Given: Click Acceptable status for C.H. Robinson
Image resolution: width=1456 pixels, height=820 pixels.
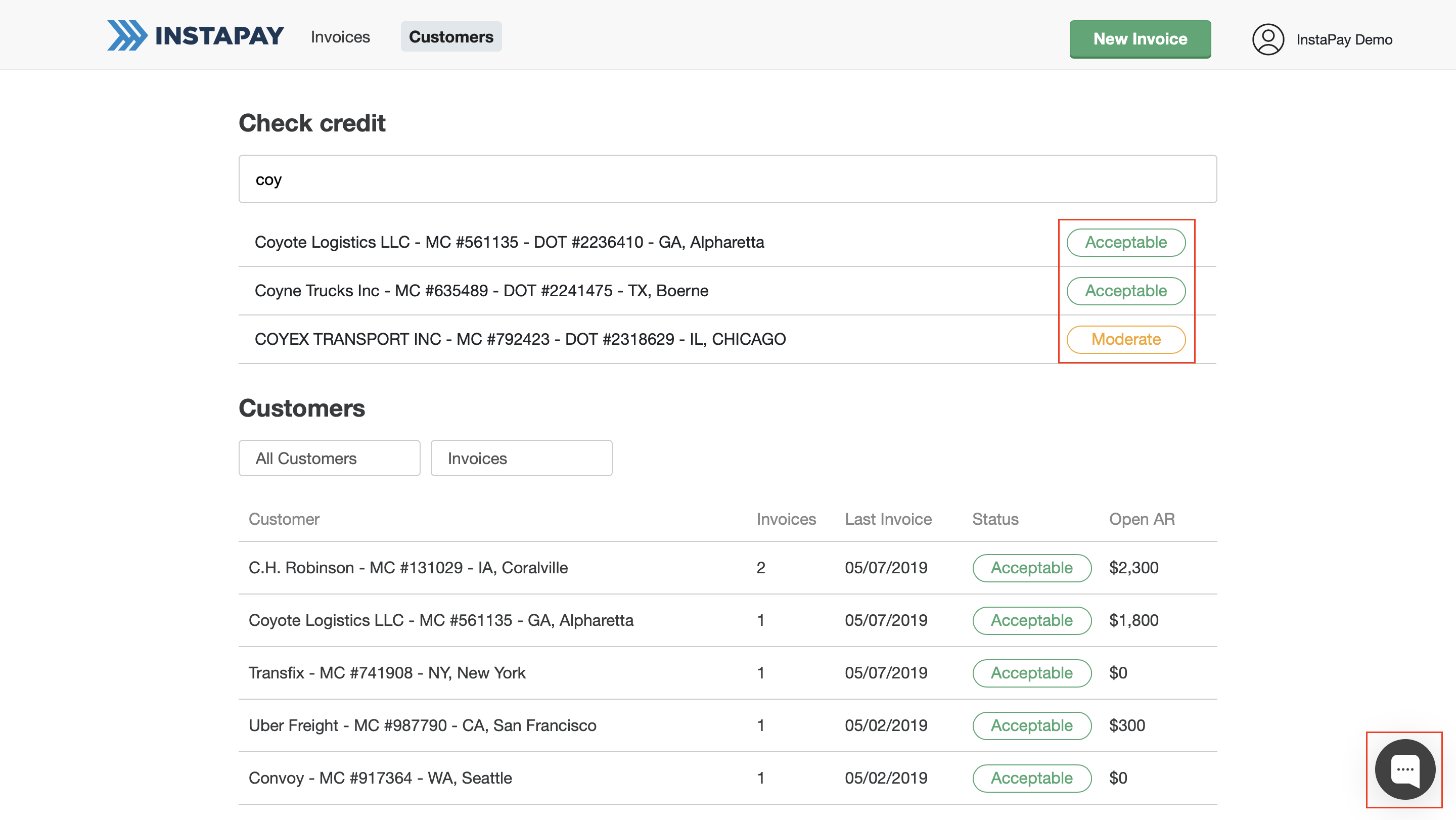Looking at the screenshot, I should (1031, 568).
